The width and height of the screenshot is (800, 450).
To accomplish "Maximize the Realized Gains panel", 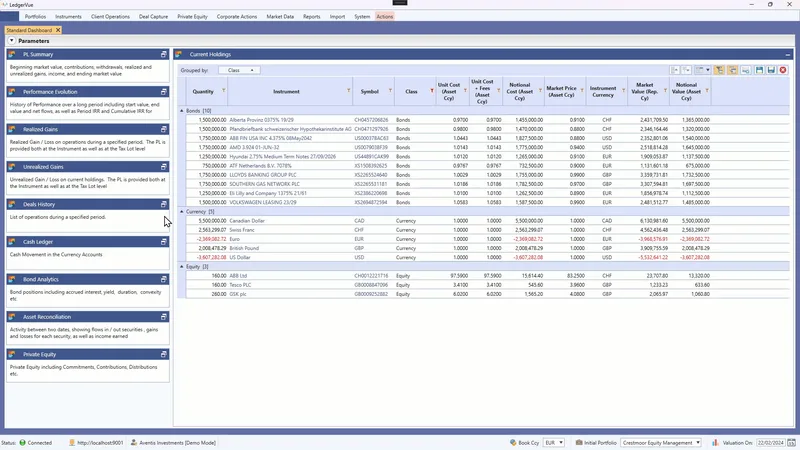I will (x=163, y=129).
